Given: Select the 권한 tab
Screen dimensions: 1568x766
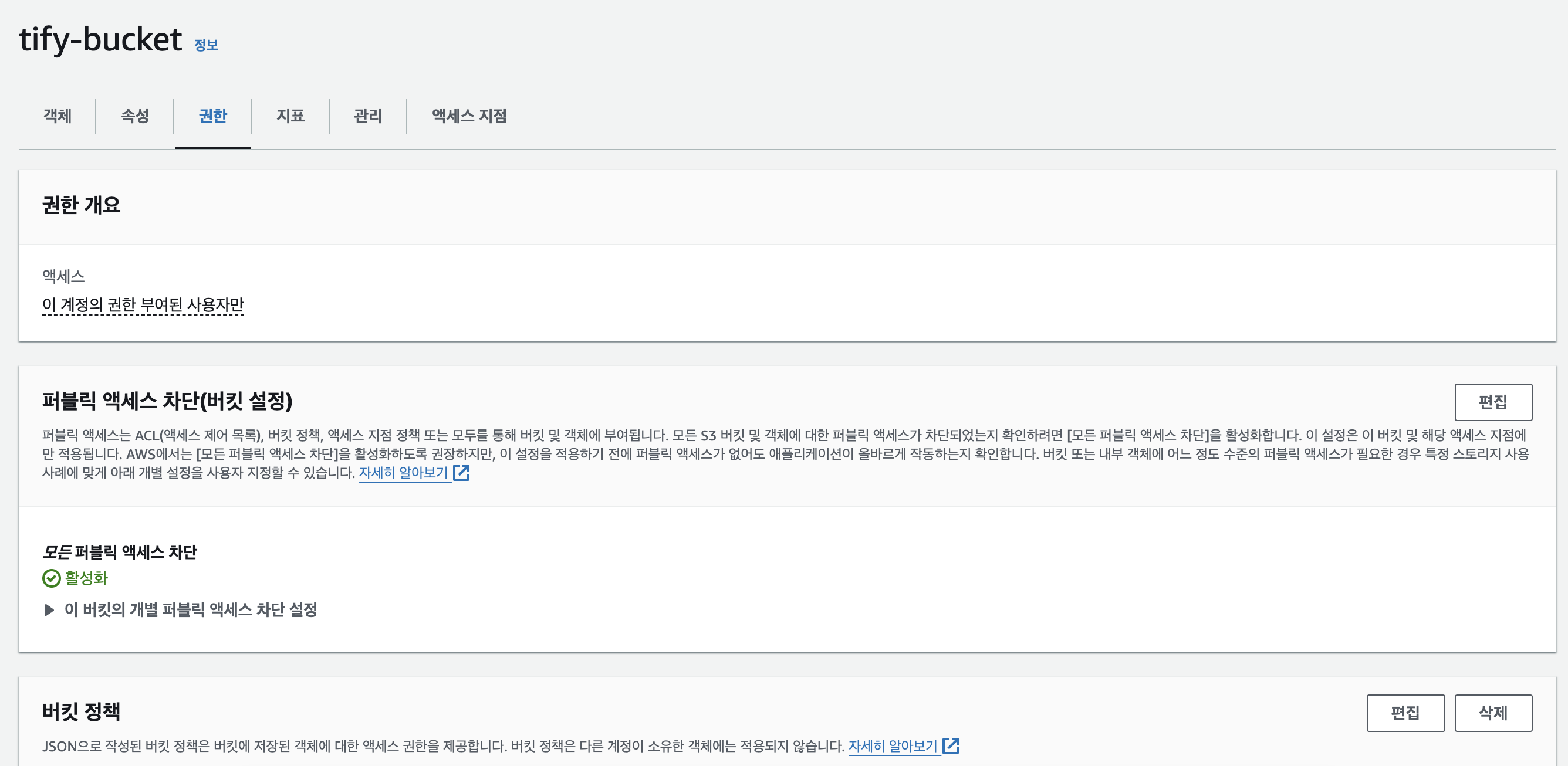Looking at the screenshot, I should point(212,116).
